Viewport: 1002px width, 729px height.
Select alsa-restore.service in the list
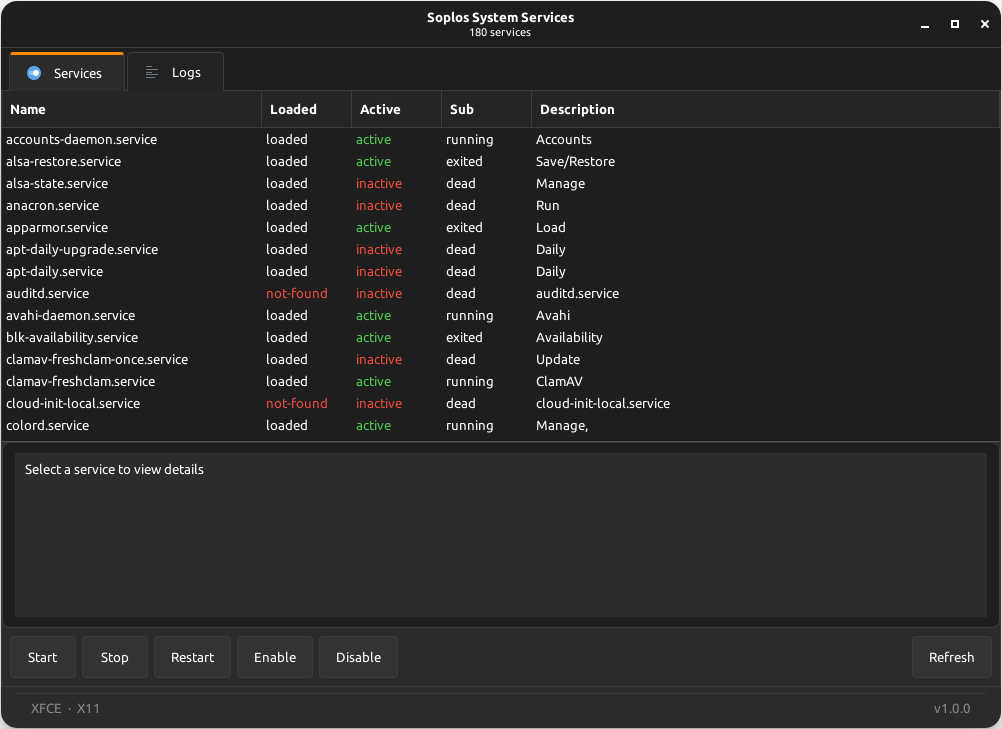pos(500,161)
